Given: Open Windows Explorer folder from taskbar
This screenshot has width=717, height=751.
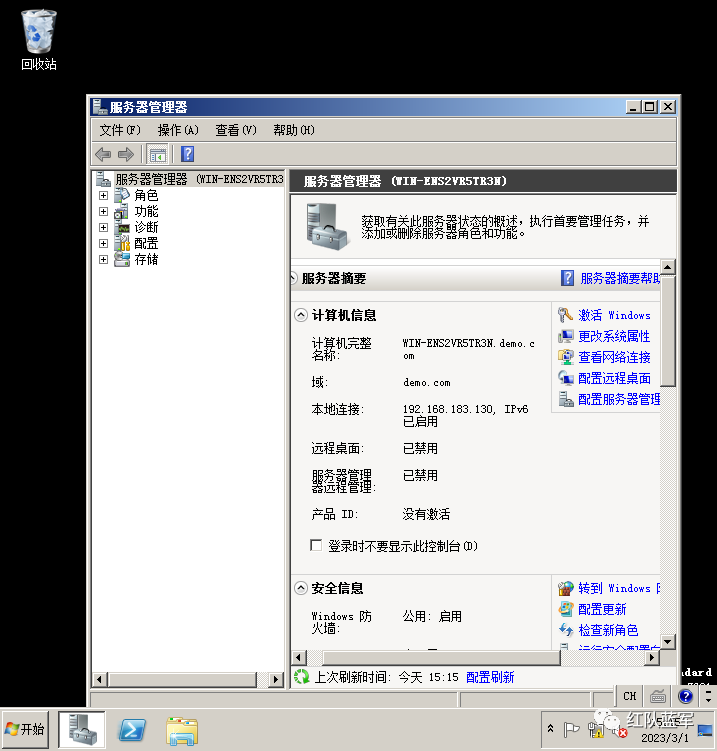Looking at the screenshot, I should (x=182, y=731).
